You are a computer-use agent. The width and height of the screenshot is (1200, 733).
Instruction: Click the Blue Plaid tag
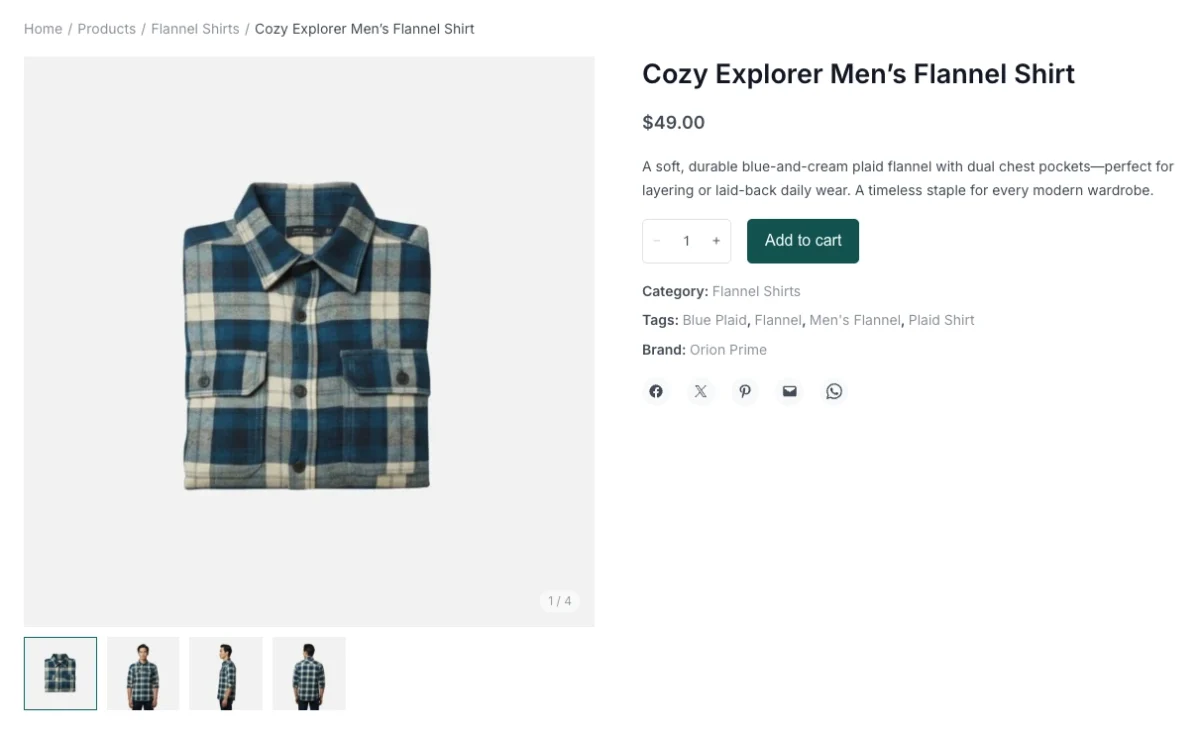pos(714,320)
